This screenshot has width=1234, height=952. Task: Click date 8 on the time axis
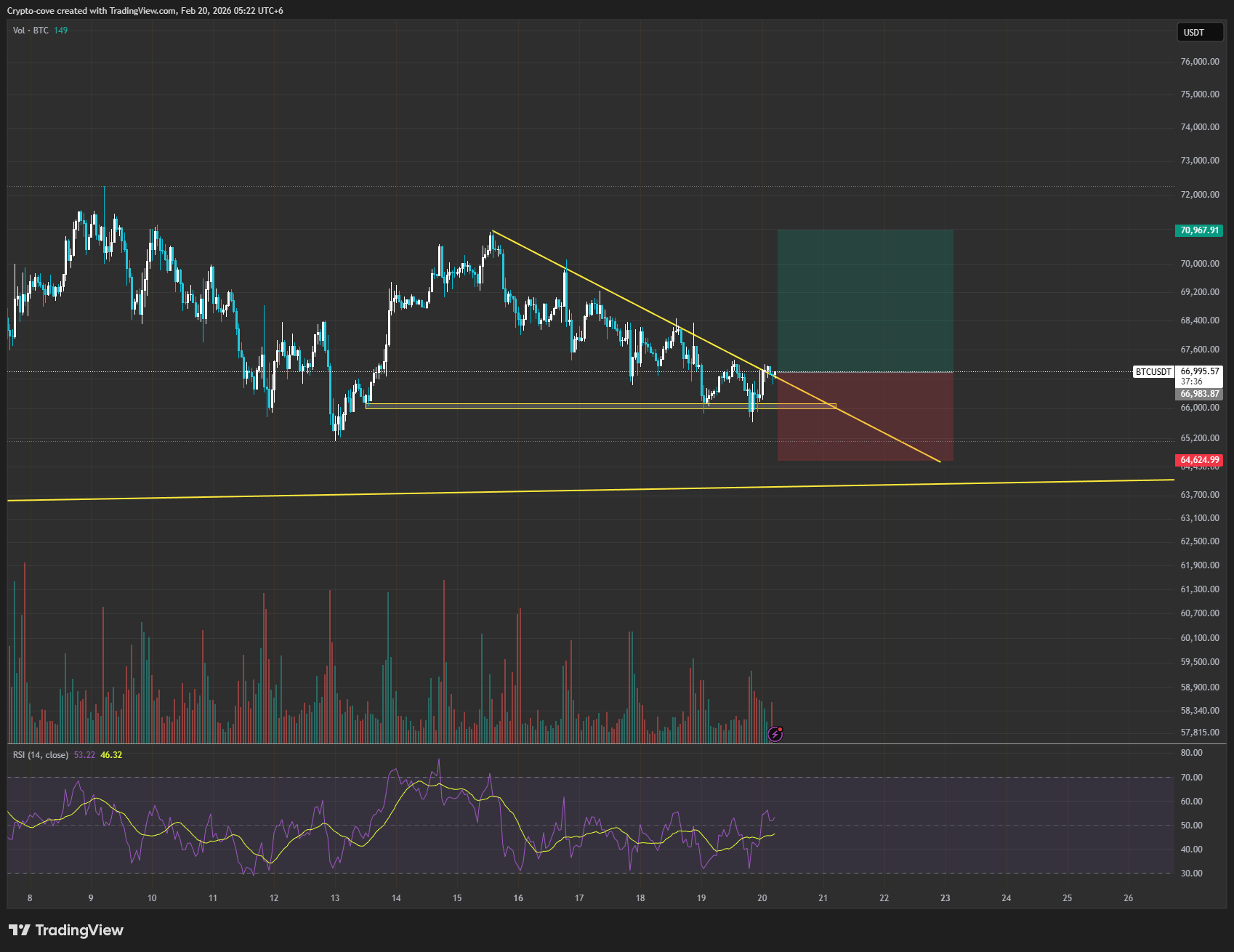point(30,898)
